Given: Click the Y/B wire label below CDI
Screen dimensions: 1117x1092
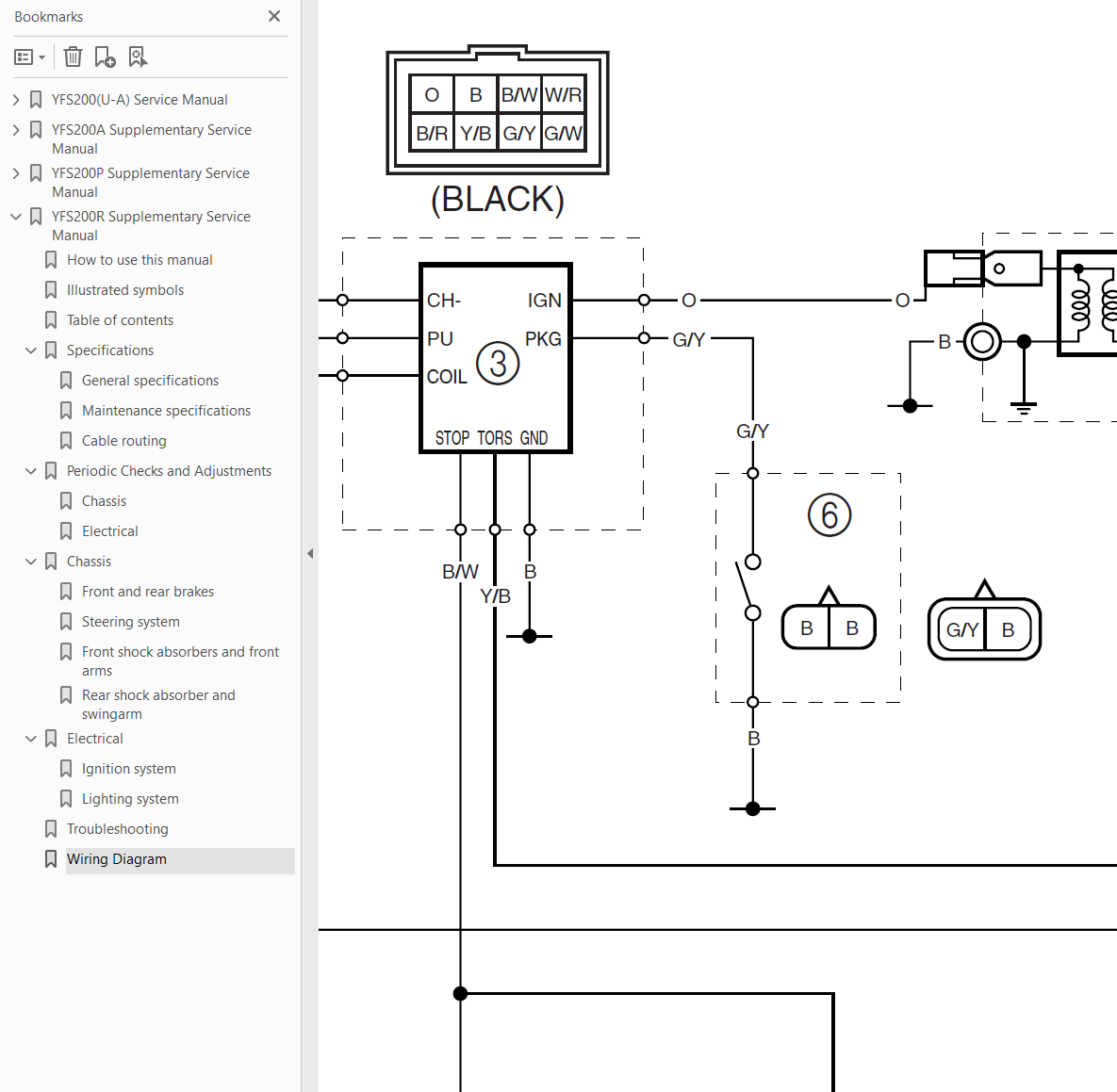Looking at the screenshot, I should tap(495, 596).
